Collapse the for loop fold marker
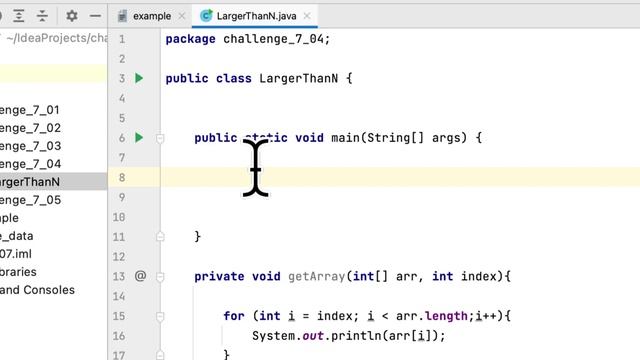The image size is (640, 360). click(x=160, y=316)
